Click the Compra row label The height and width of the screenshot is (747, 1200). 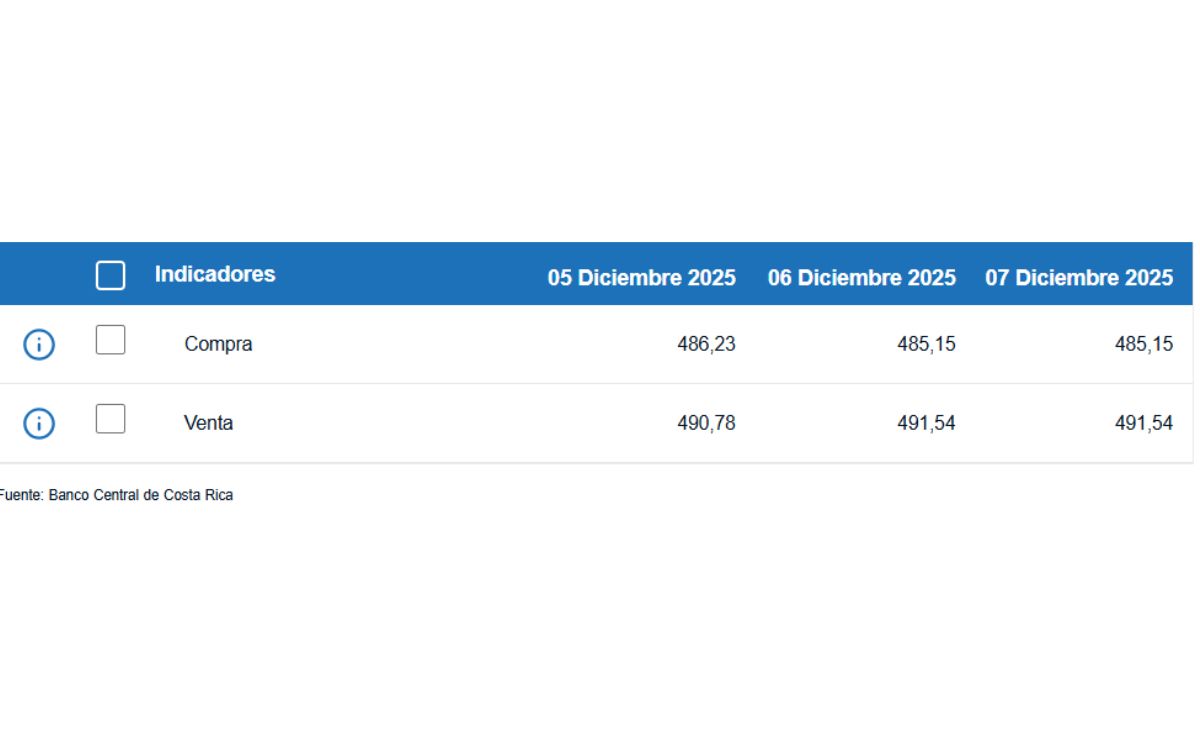pyautogui.click(x=219, y=343)
